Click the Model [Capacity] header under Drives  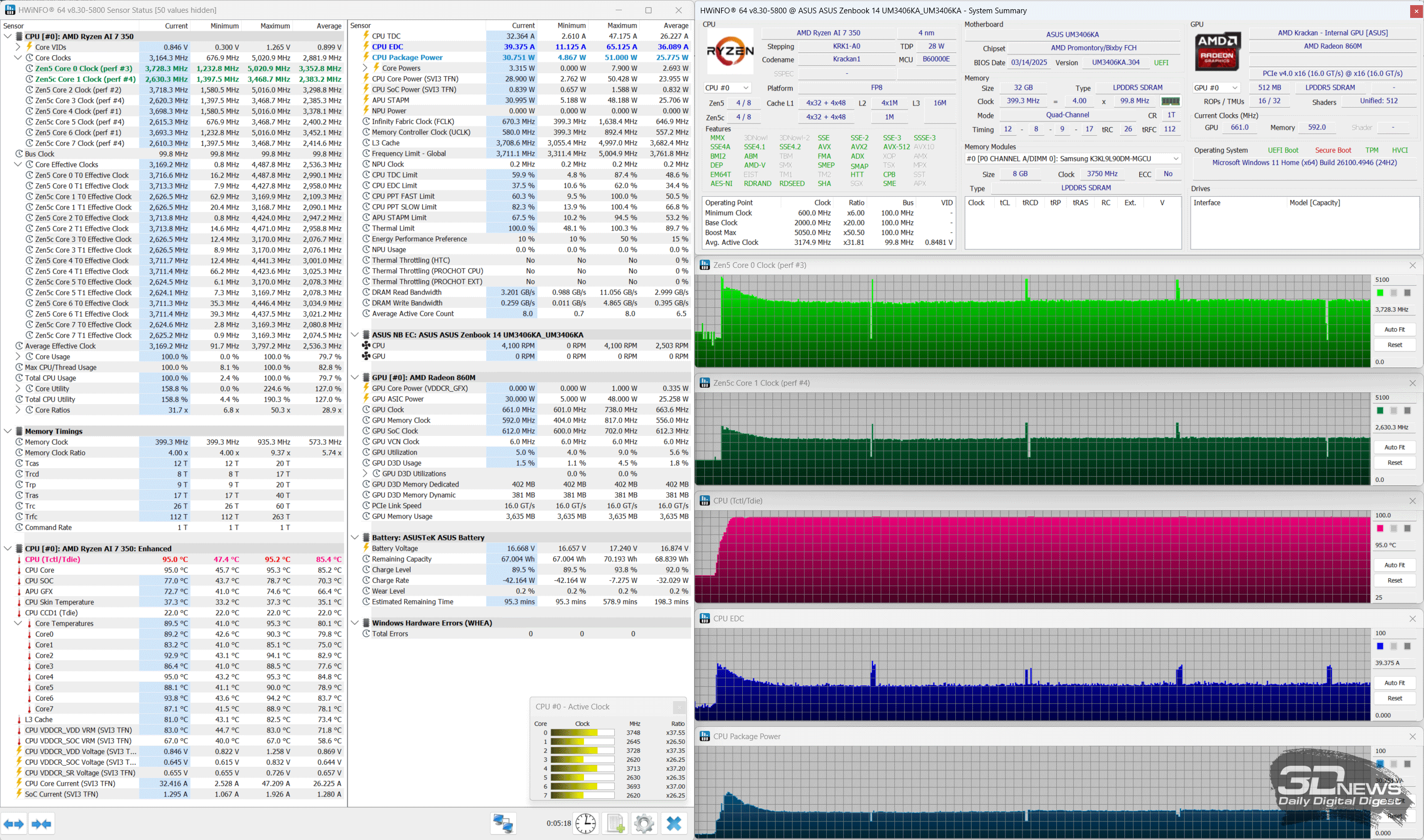click(1314, 203)
